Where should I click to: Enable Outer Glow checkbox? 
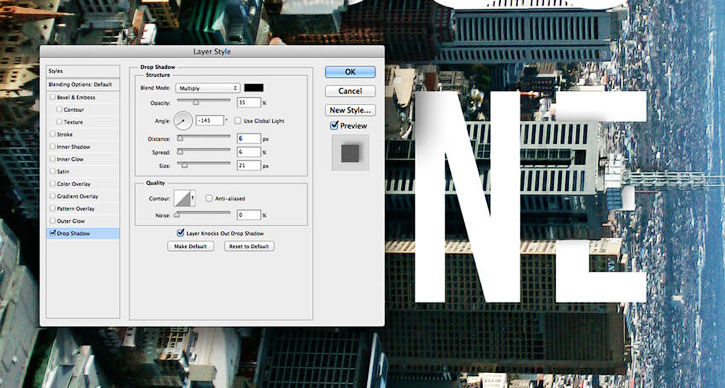[53, 221]
